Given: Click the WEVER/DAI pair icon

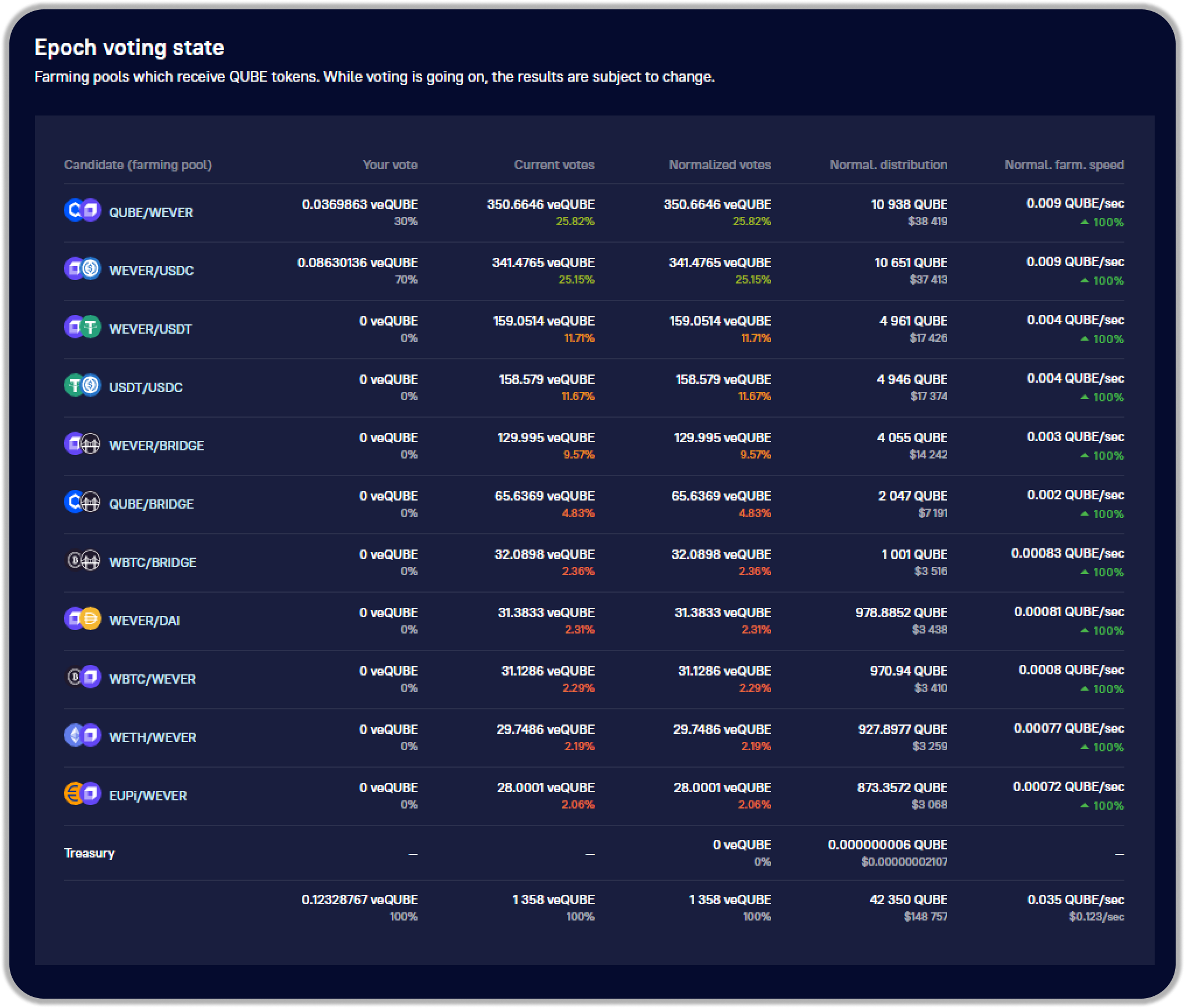Looking at the screenshot, I should [x=82, y=619].
